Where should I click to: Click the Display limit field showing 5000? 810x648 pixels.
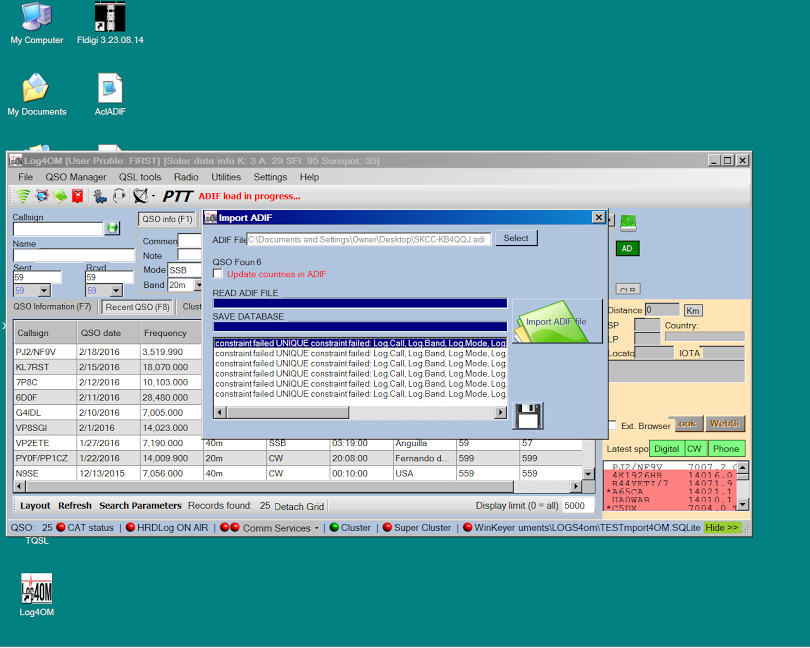[578, 505]
